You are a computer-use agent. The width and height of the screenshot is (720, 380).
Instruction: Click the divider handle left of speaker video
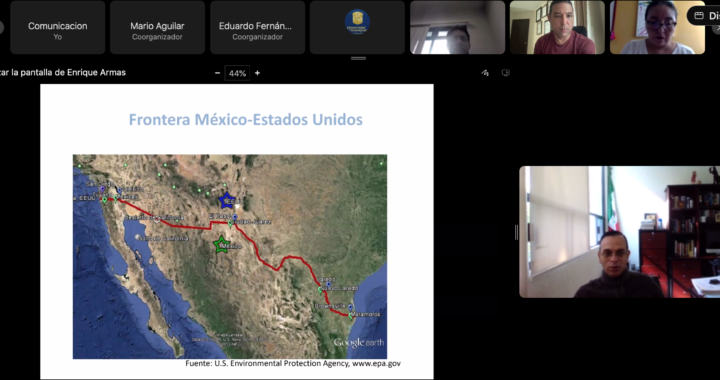[516, 232]
